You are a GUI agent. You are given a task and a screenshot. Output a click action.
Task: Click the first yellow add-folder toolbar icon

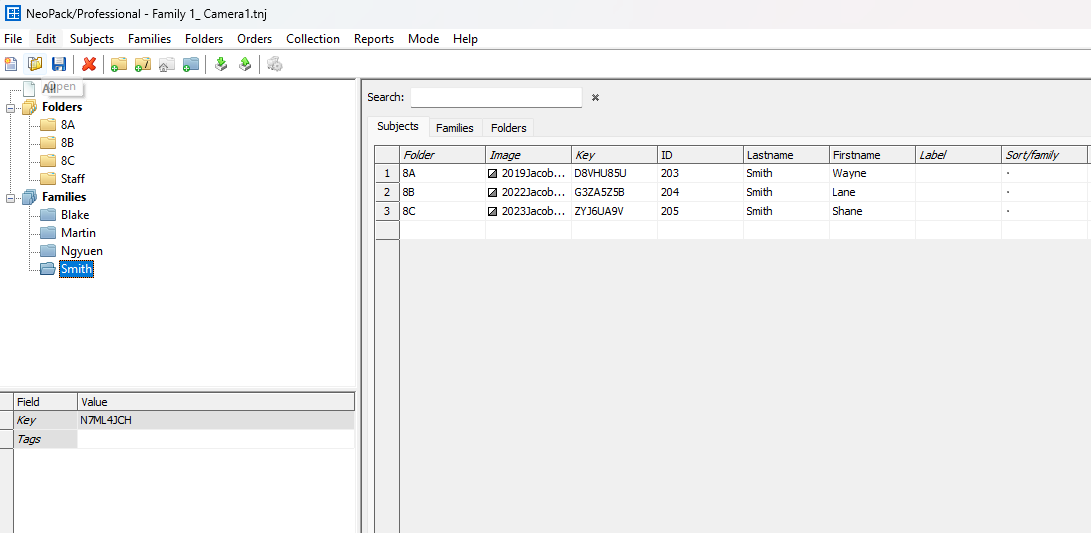point(119,64)
